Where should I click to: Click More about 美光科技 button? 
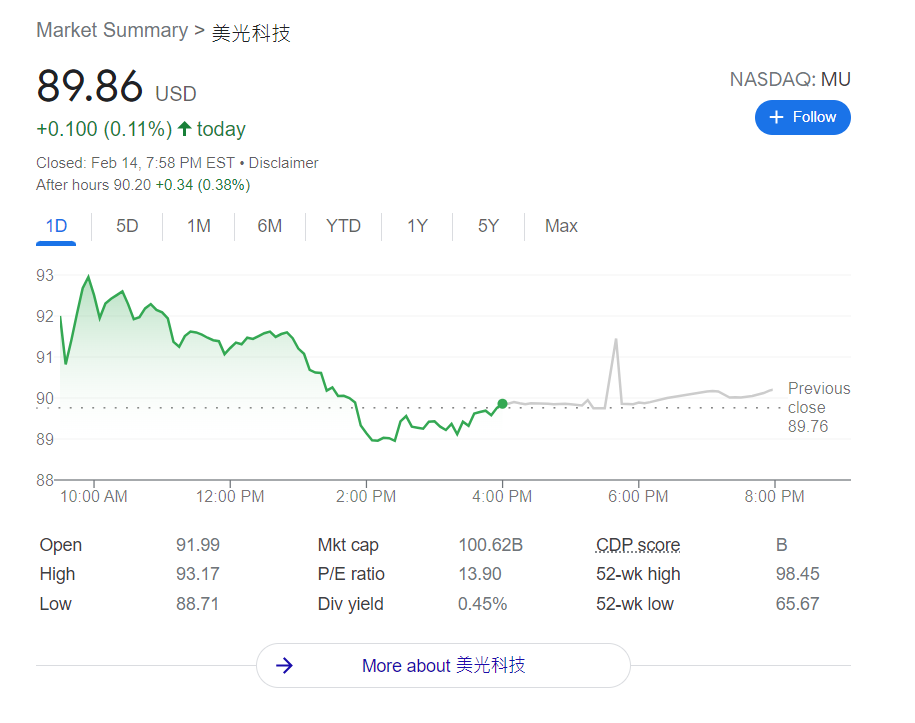tap(443, 666)
